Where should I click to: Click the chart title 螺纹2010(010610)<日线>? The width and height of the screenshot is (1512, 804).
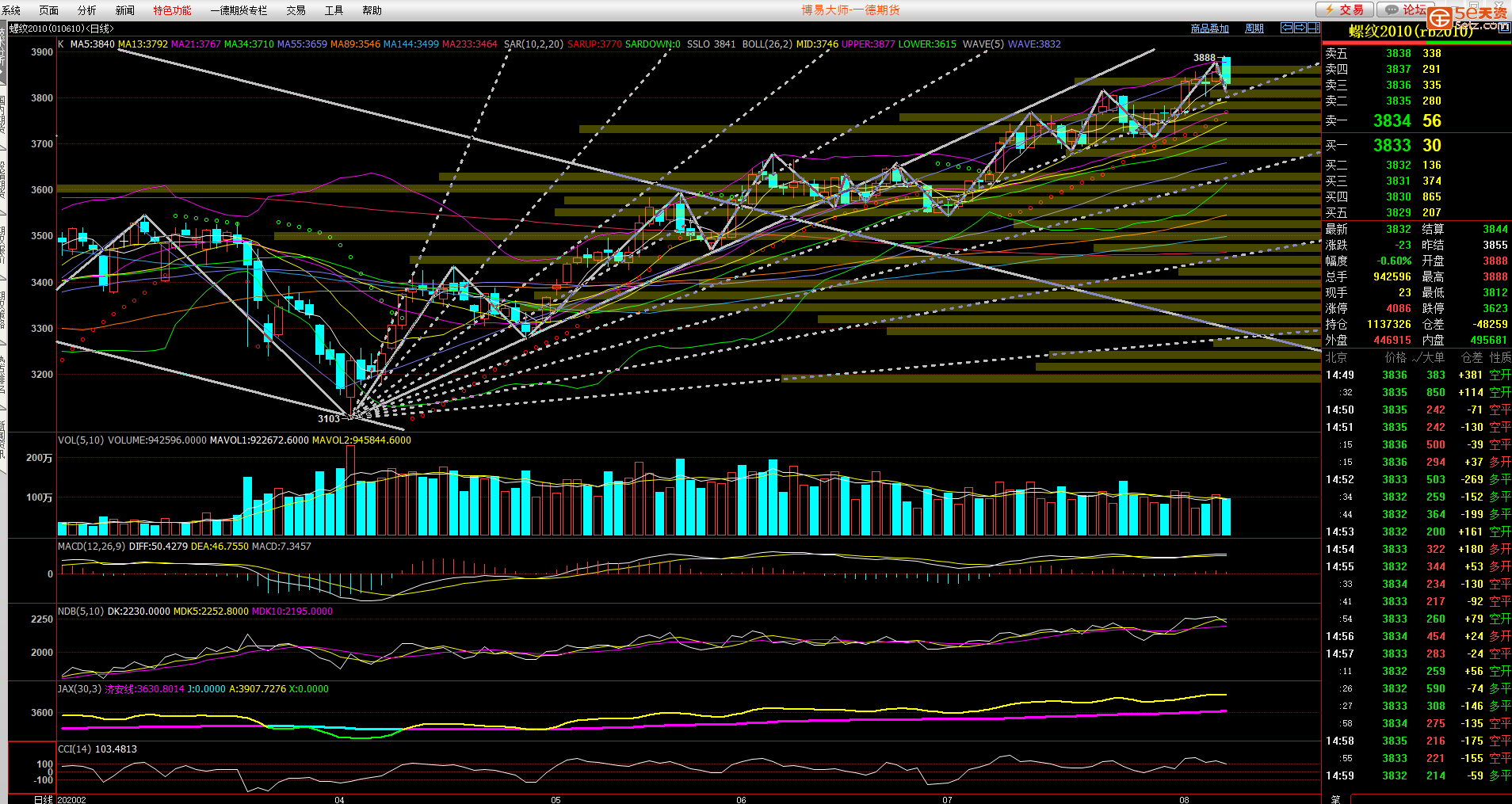[62, 29]
